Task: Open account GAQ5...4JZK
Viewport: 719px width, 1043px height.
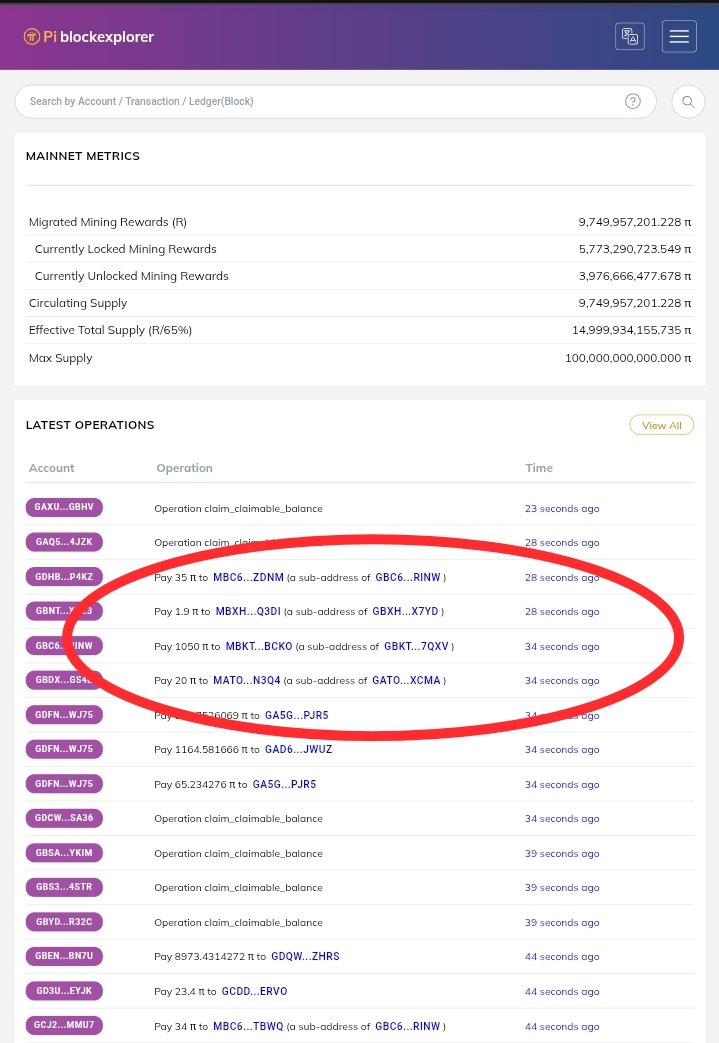Action: coord(64,541)
